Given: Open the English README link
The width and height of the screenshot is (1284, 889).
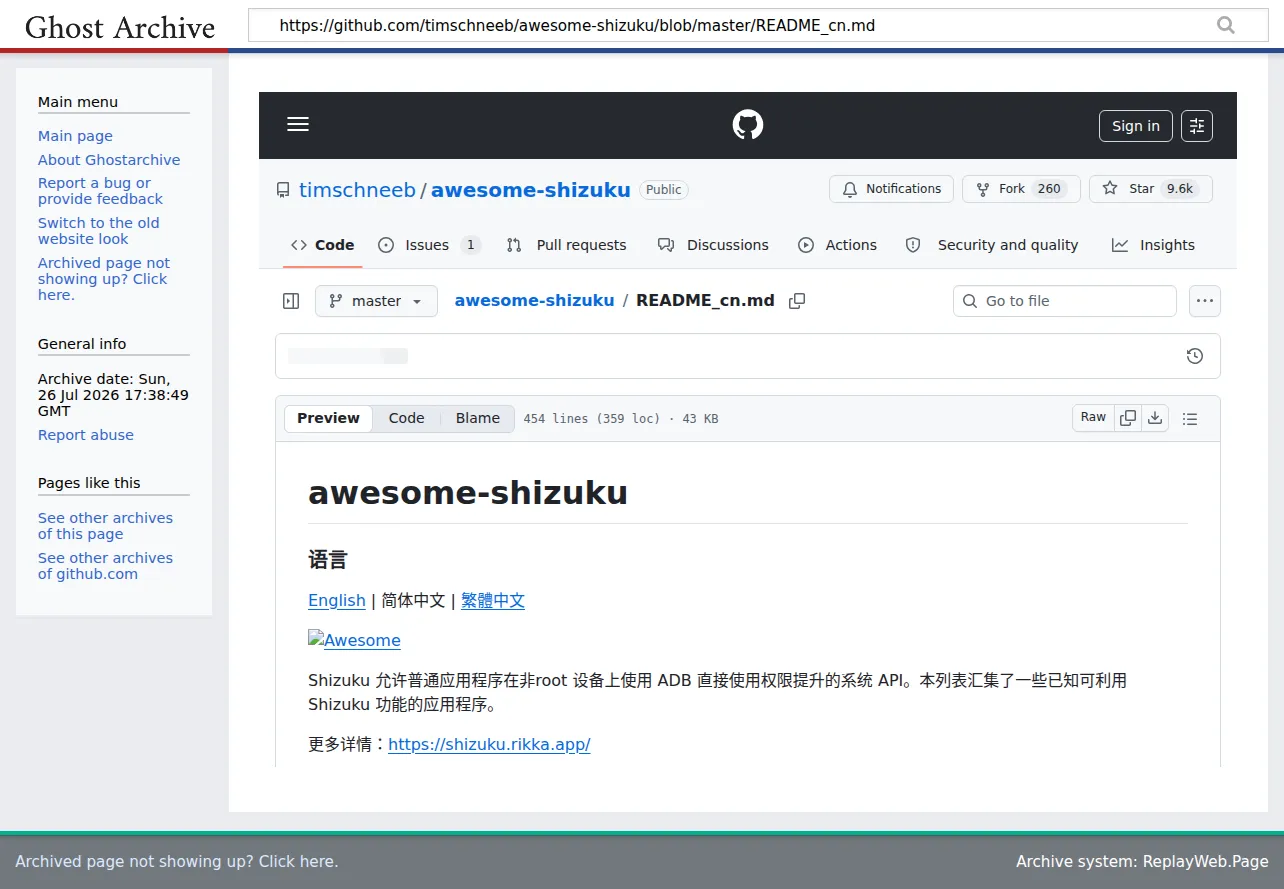Looking at the screenshot, I should click(337, 600).
